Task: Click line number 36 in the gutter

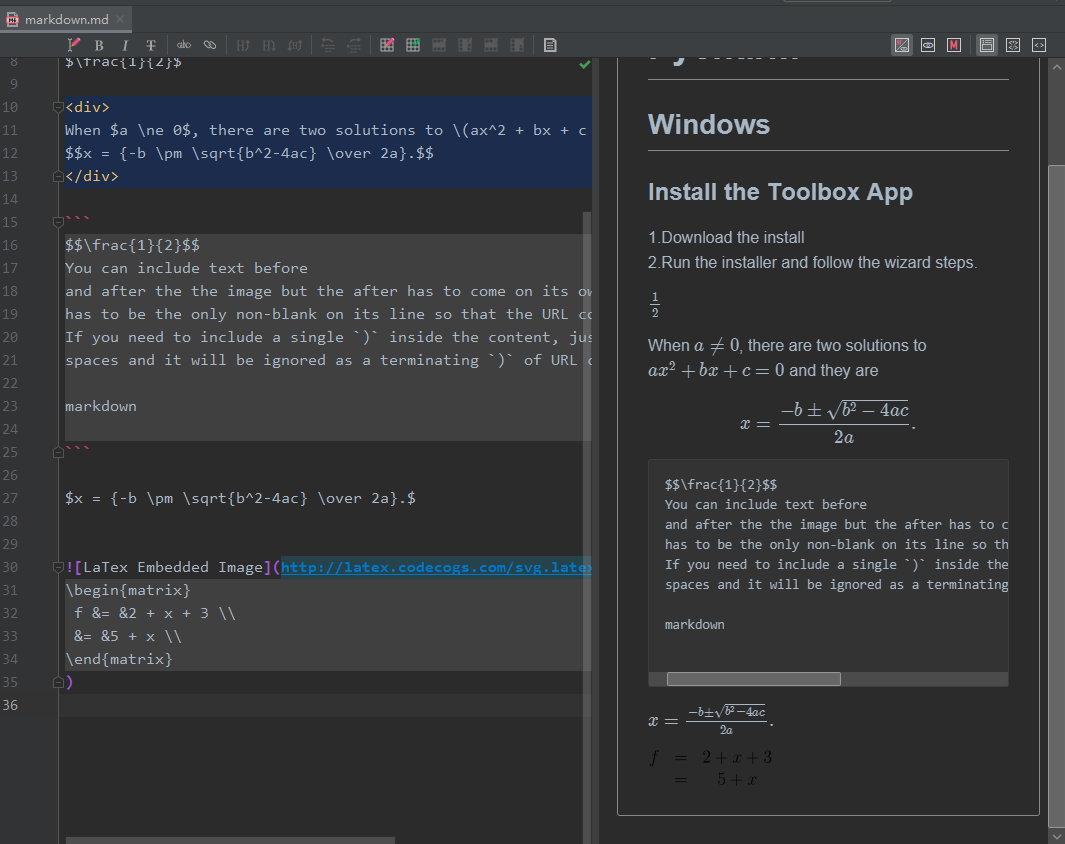Action: coord(10,705)
